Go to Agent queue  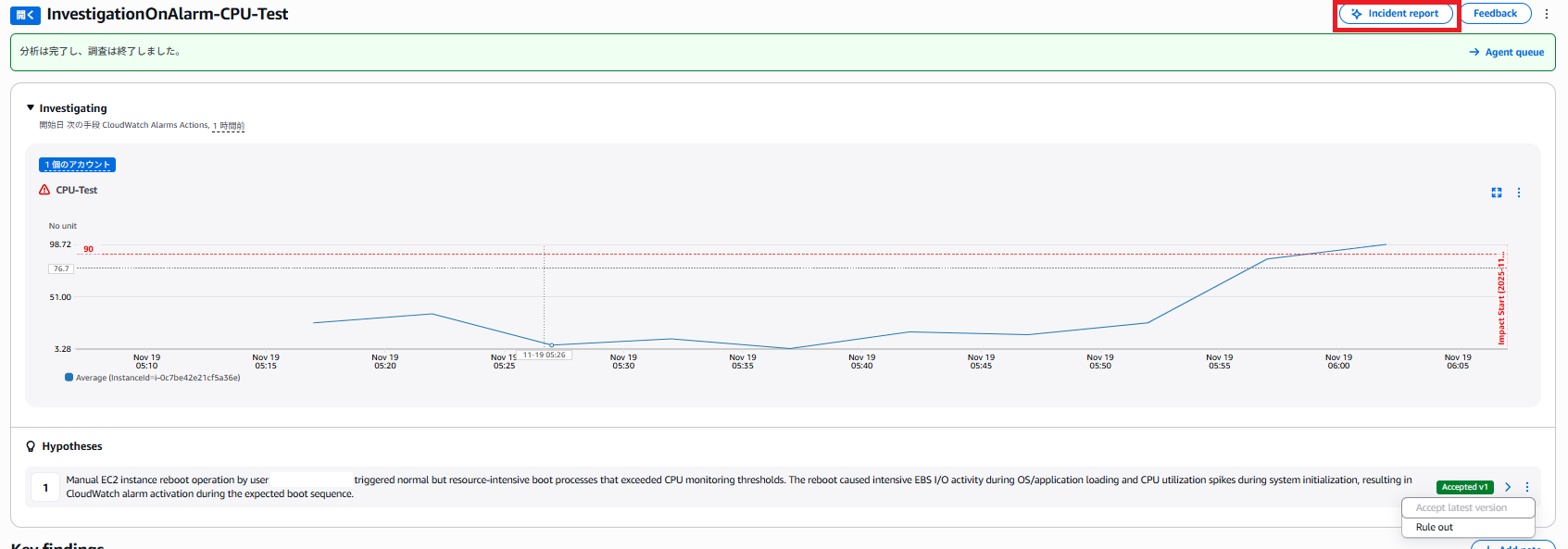click(x=1507, y=53)
